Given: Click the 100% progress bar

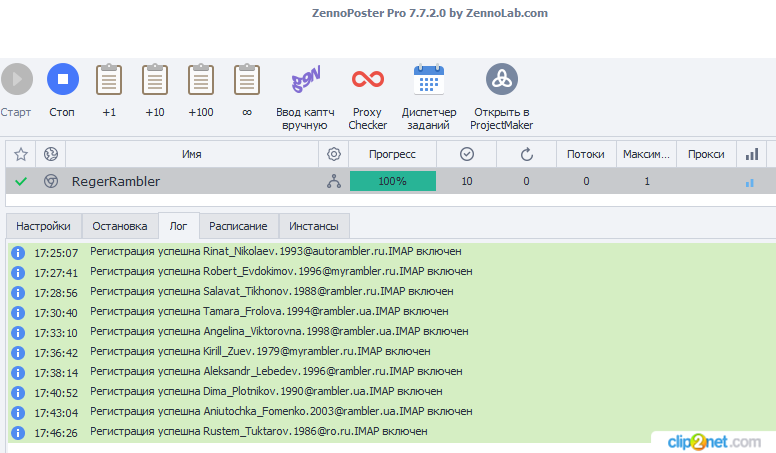Looking at the screenshot, I should coord(392,181).
